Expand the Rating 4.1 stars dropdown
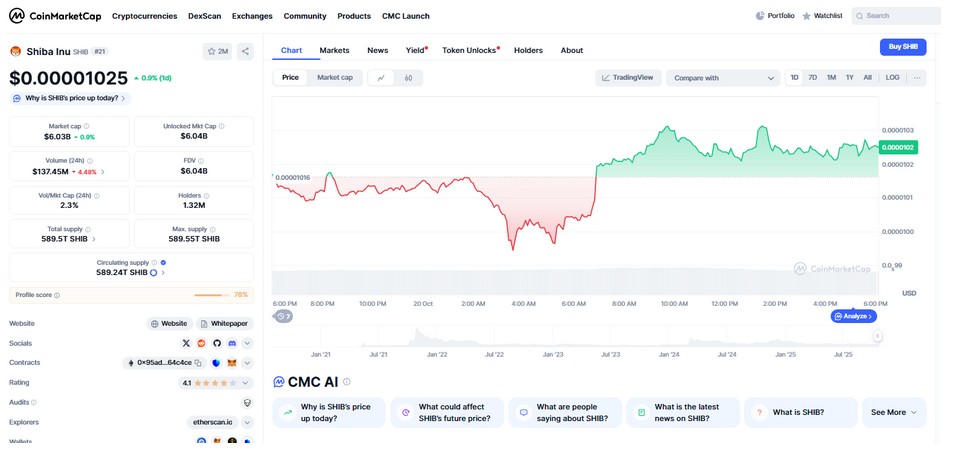Screen dimensions: 955x456 (x=247, y=383)
